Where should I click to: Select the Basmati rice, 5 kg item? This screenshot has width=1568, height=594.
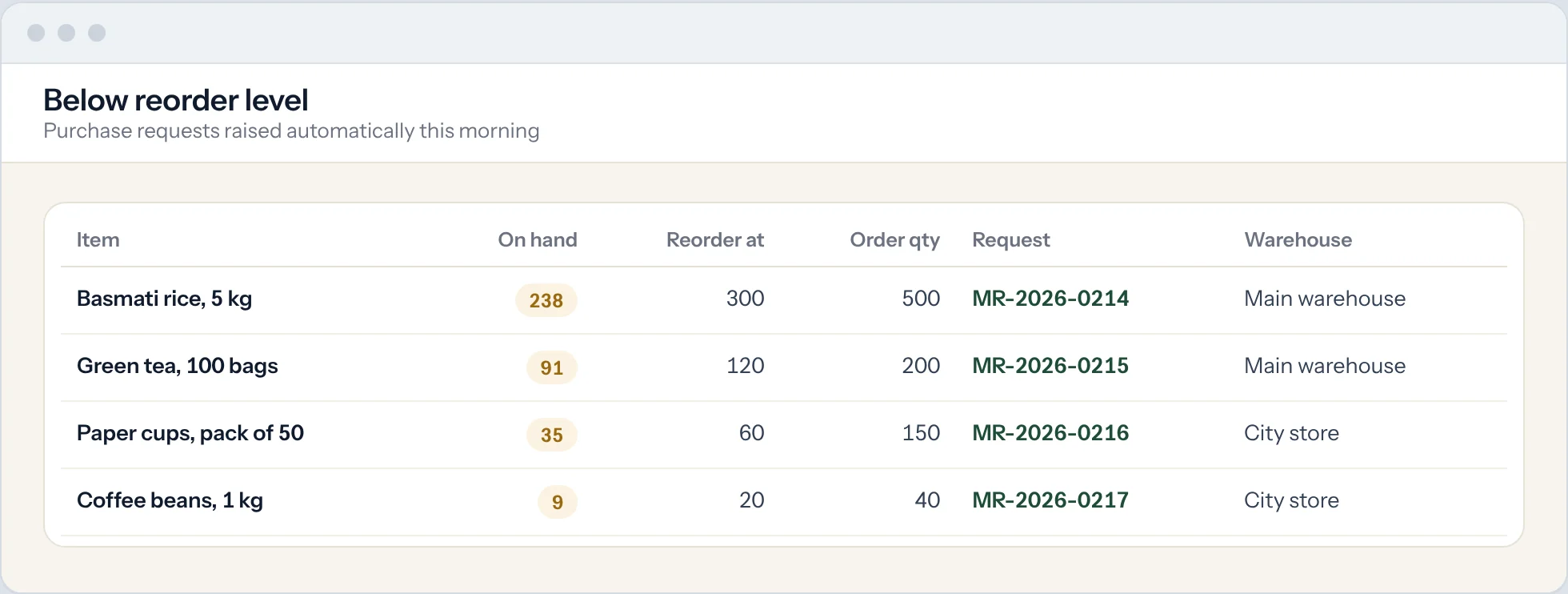pos(164,299)
